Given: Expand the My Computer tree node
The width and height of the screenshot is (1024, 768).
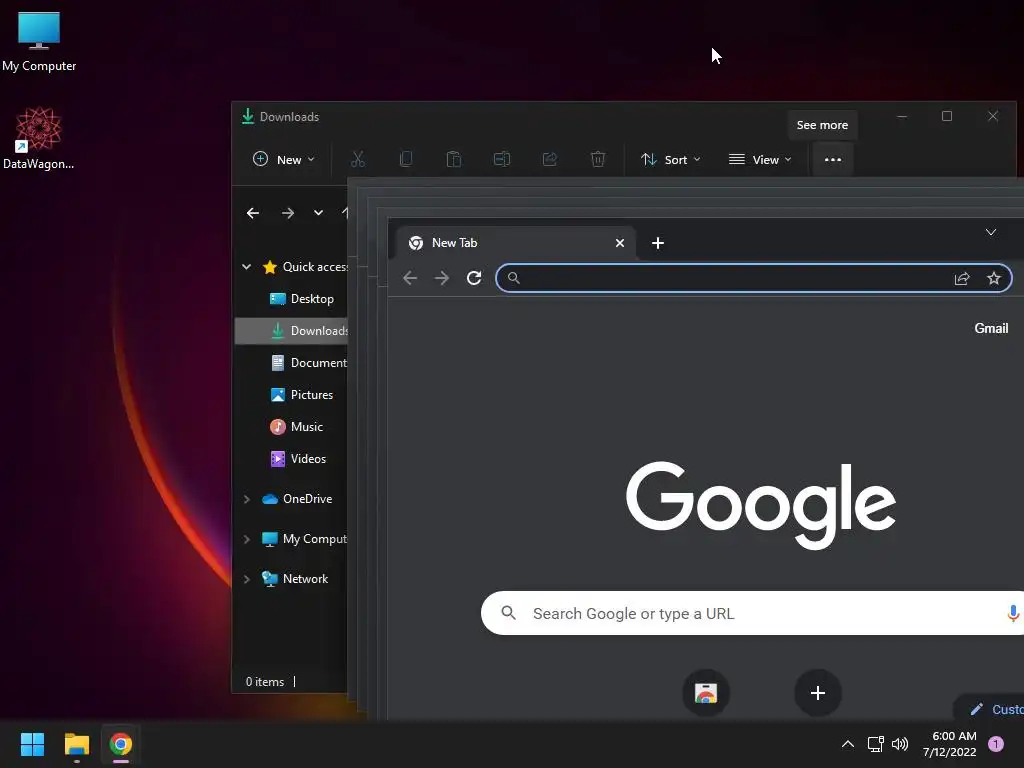Looking at the screenshot, I should pos(246,539).
